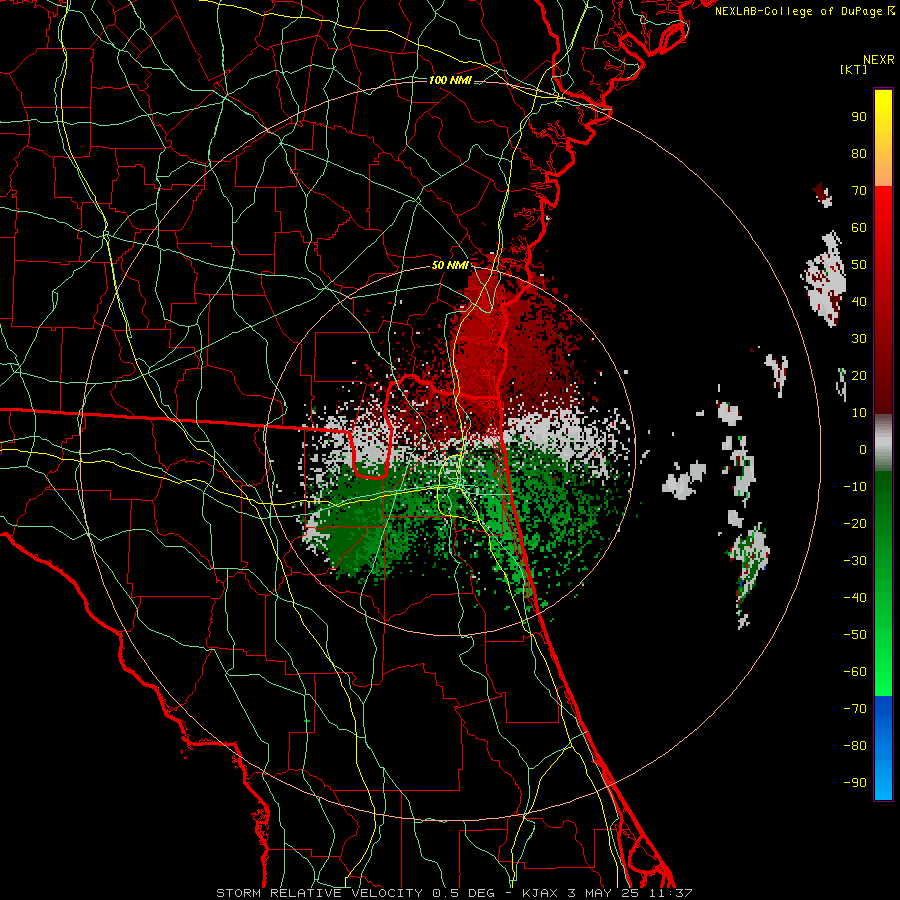The height and width of the screenshot is (900, 900).
Task: Click the "-40" value on the velocity scale
Action: (x=855, y=598)
